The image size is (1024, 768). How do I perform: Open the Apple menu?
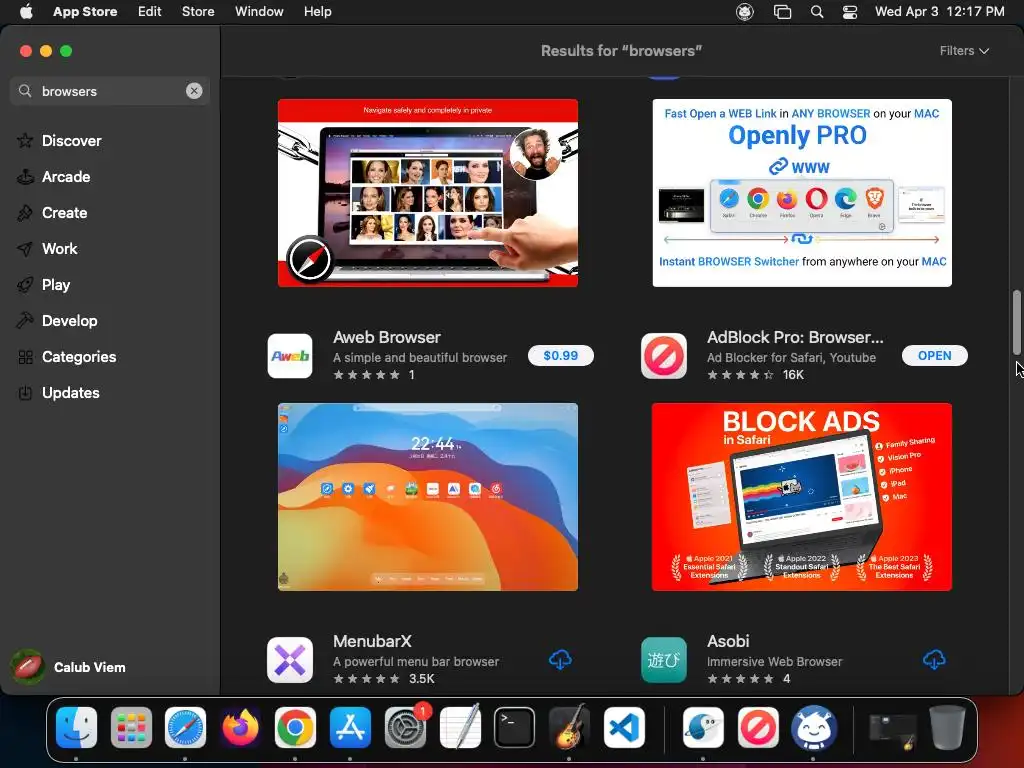click(25, 12)
